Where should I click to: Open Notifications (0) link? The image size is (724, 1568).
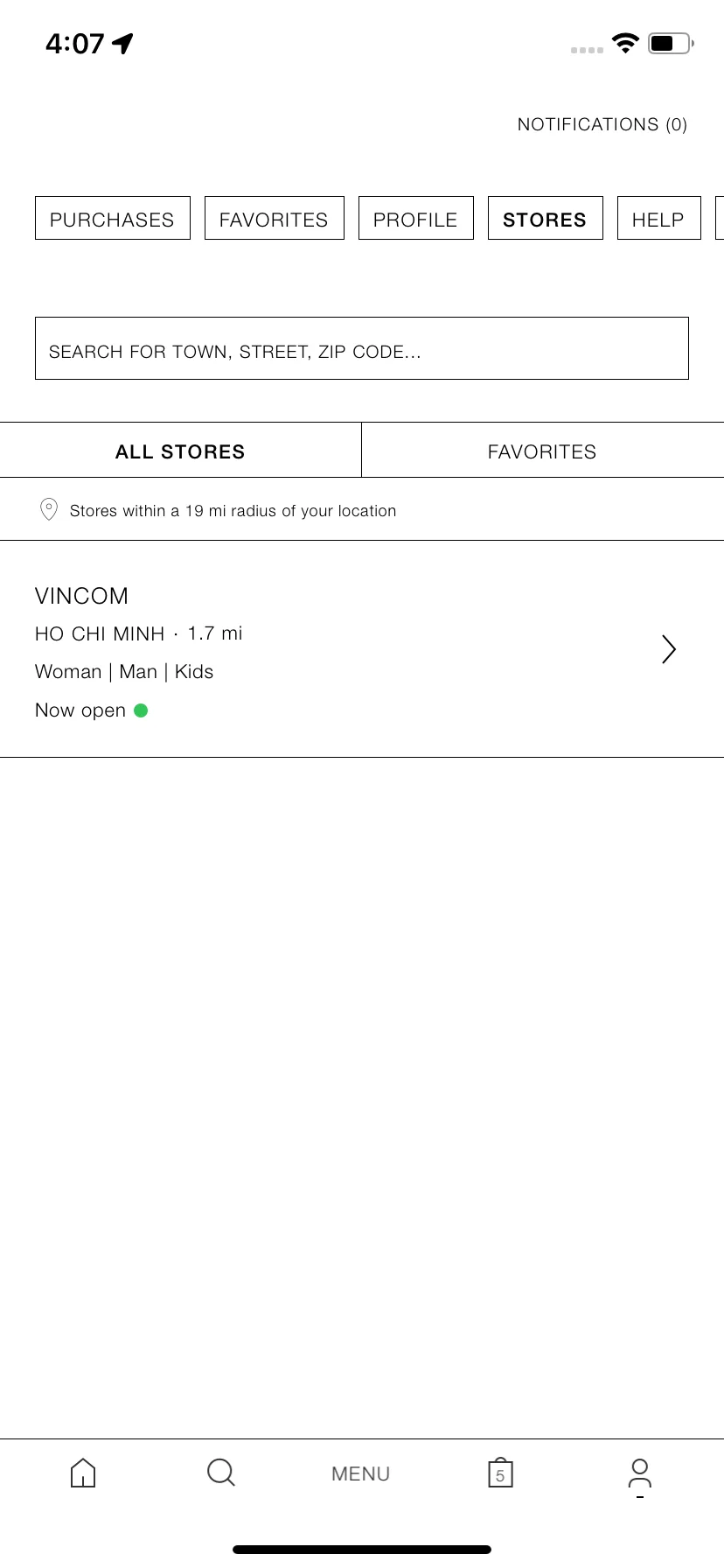click(x=602, y=124)
